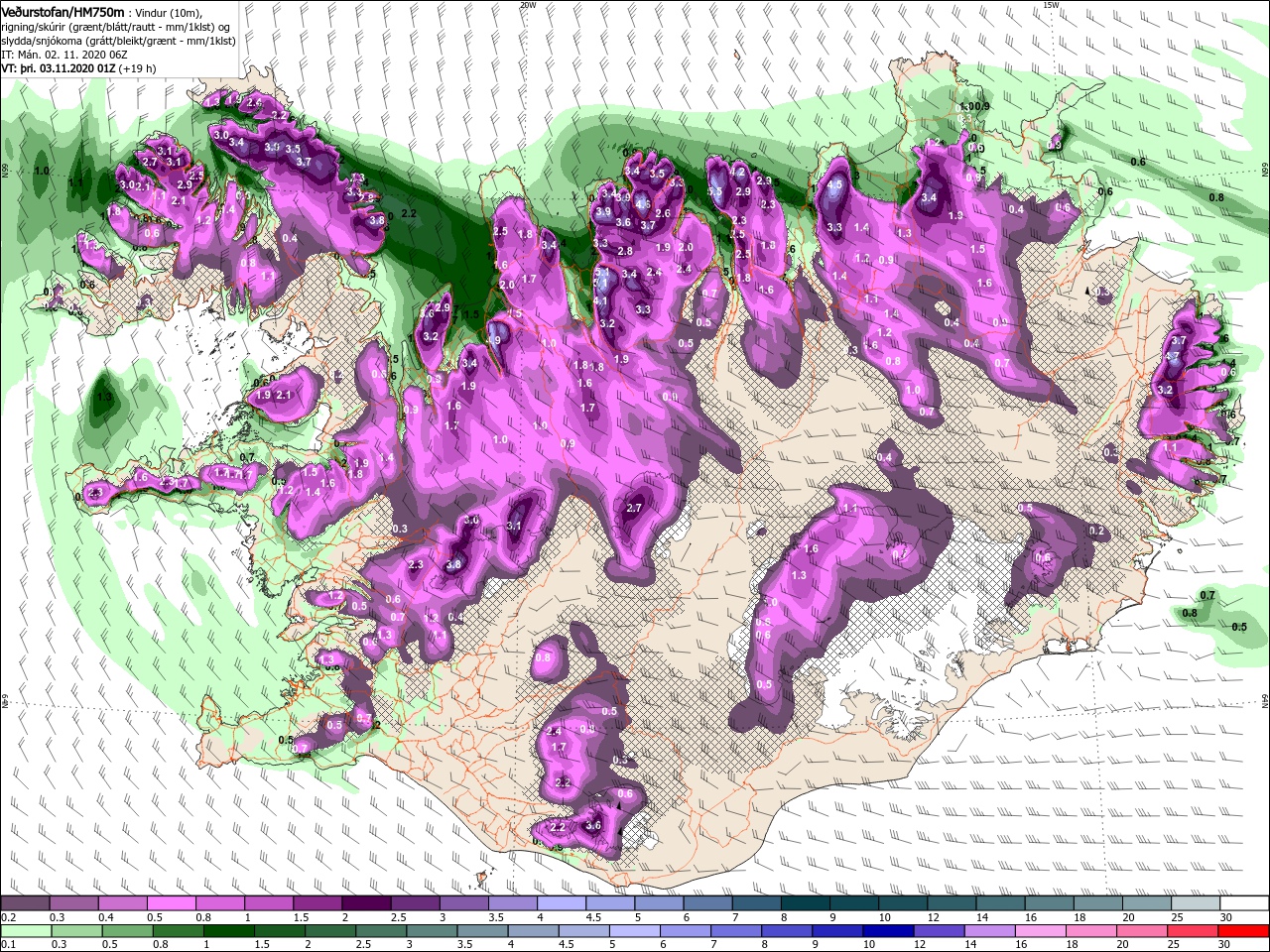Pick the darkest purple swatch between 2 and 2.5
This screenshot has height=952, width=1270.
[366, 903]
